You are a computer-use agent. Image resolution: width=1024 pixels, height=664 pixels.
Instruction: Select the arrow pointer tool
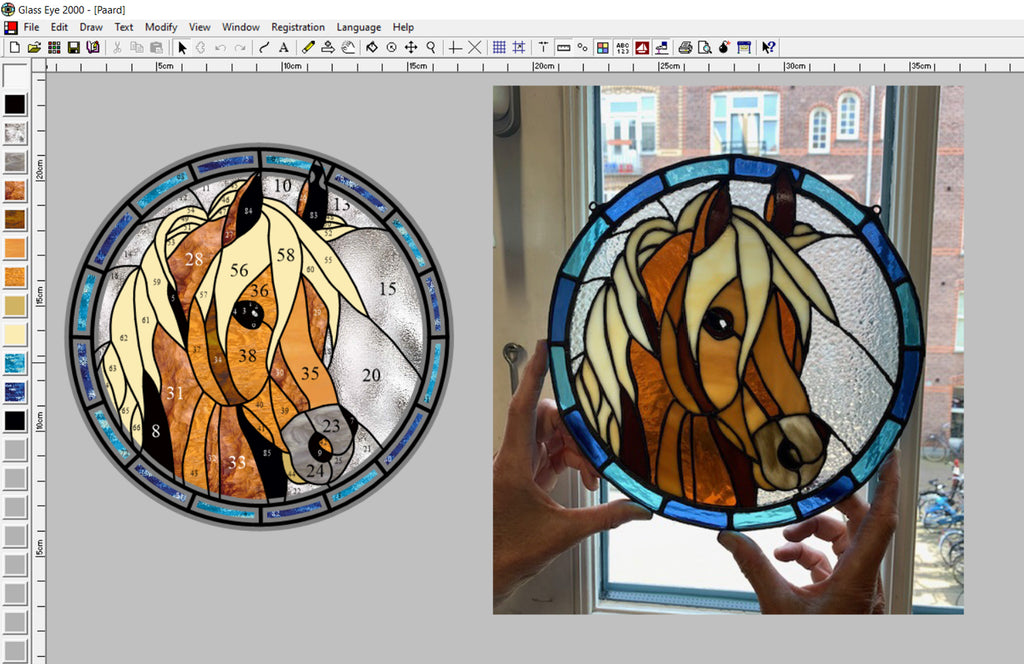coord(181,47)
